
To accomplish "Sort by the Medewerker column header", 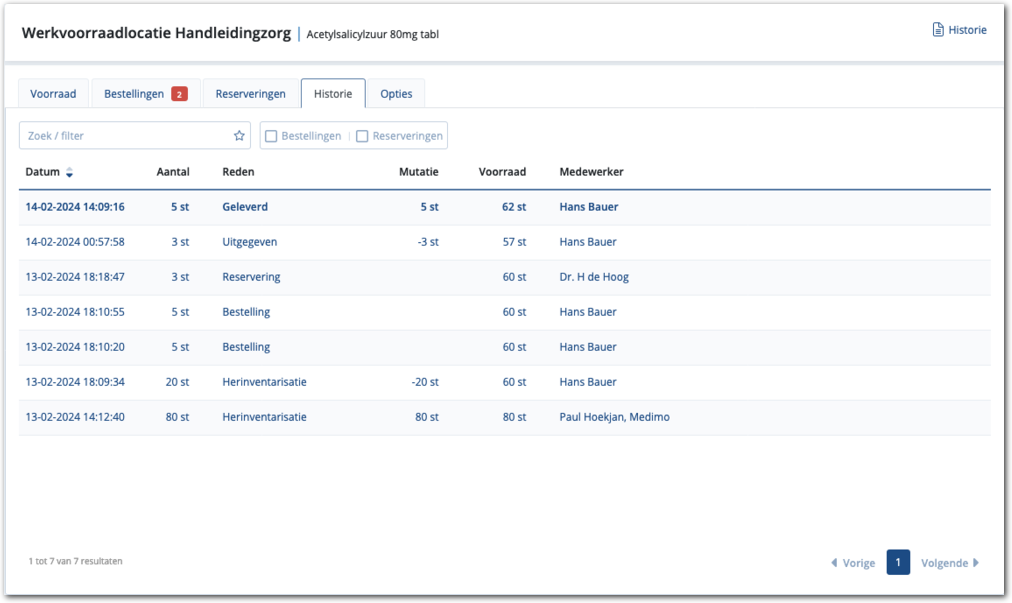I will [591, 172].
